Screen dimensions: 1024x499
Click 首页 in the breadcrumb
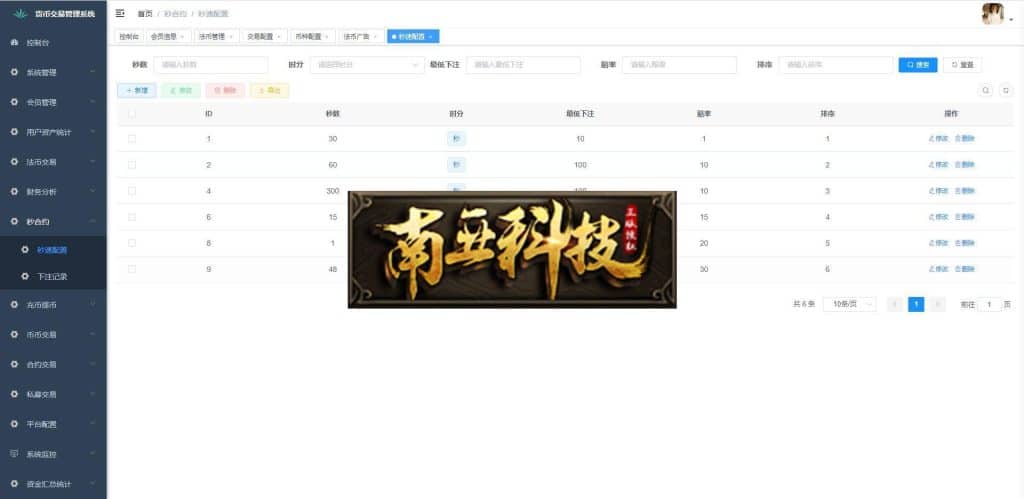click(145, 14)
